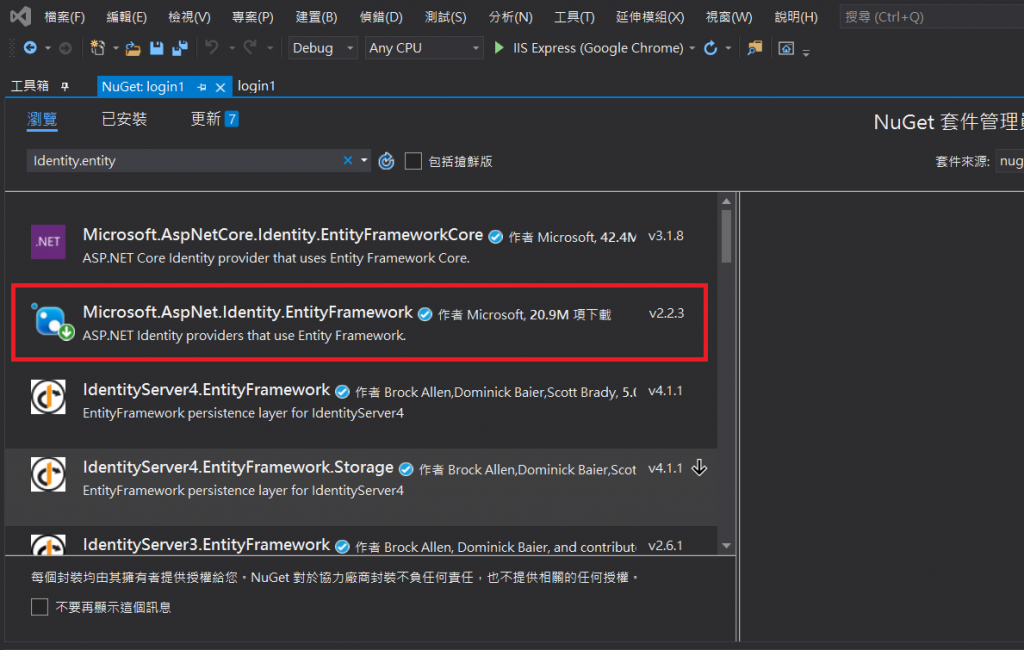Pin the NuGet: login1 tab
Screen dimensions: 1024x650
202,87
